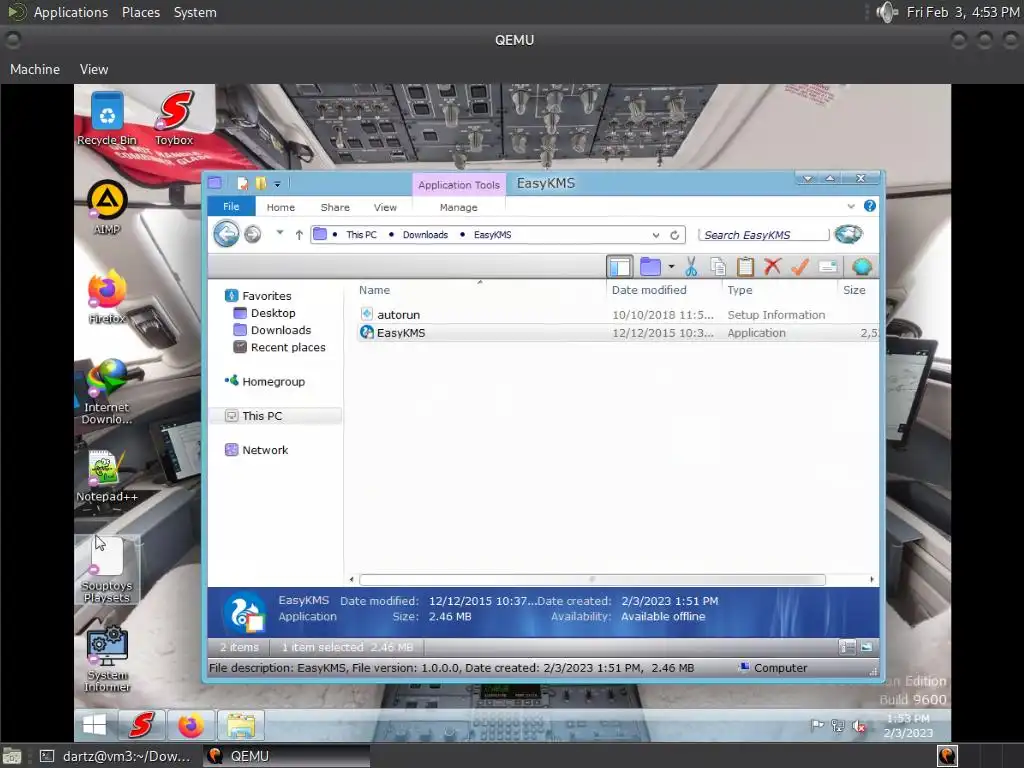The image size is (1024, 768).
Task: Click the horizontal scrollbar's right arrow
Action: pyautogui.click(x=871, y=579)
